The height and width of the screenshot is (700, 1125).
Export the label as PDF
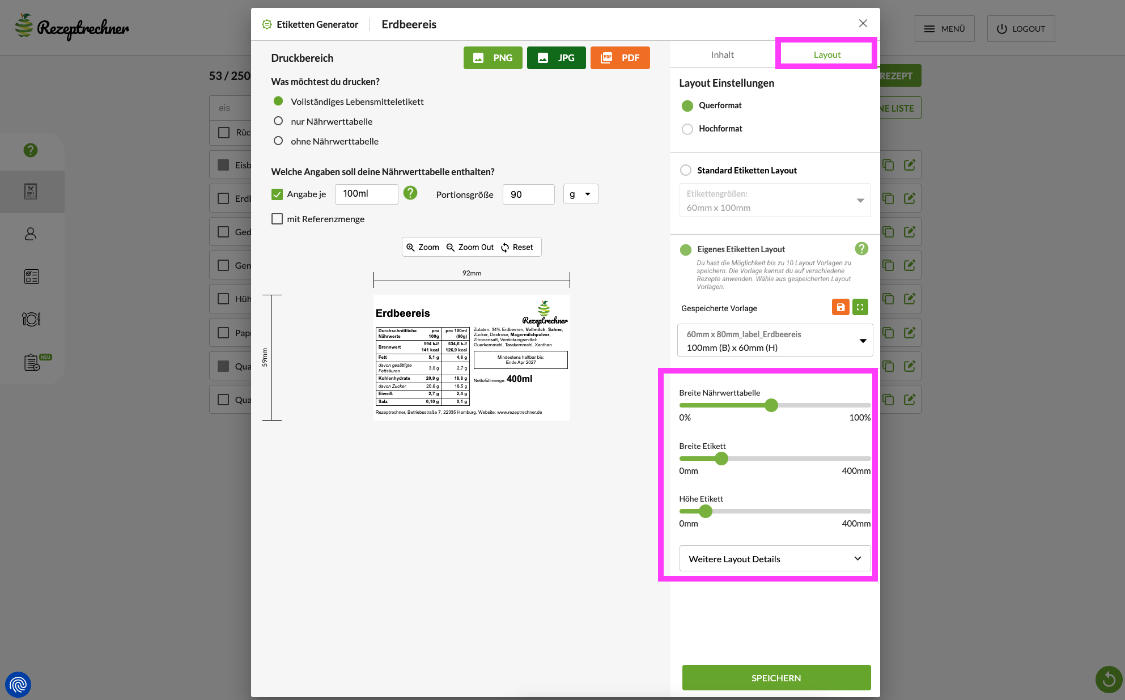(620, 58)
